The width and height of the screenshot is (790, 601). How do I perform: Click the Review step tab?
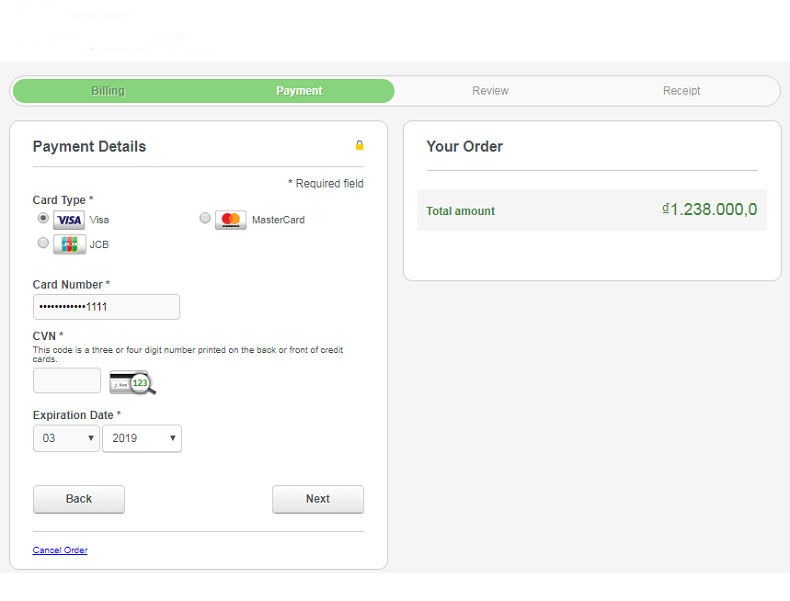point(490,91)
